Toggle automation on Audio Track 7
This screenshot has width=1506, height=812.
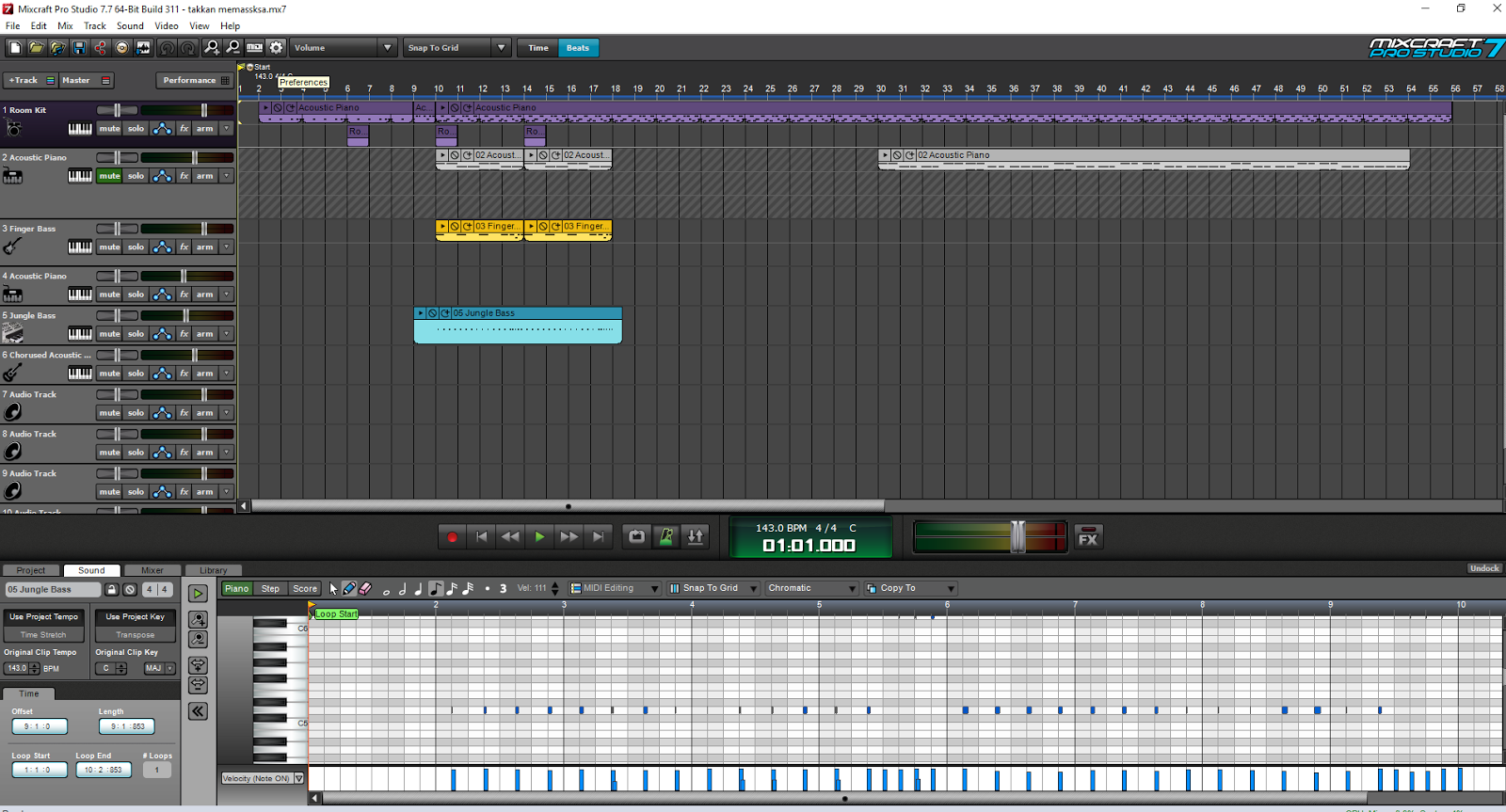pyautogui.click(x=162, y=413)
